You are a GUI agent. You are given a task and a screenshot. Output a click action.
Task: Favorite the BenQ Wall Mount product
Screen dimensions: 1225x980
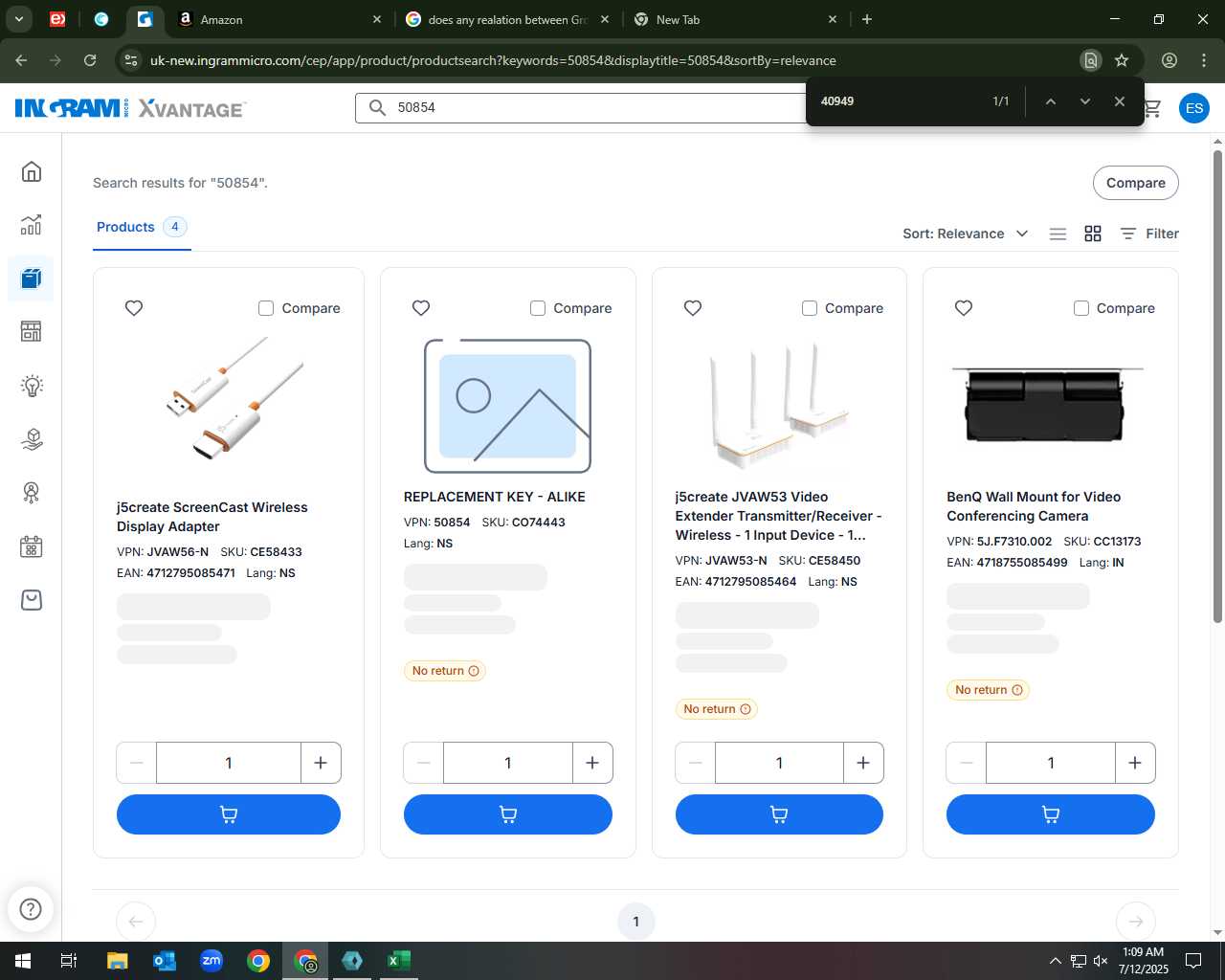click(964, 307)
